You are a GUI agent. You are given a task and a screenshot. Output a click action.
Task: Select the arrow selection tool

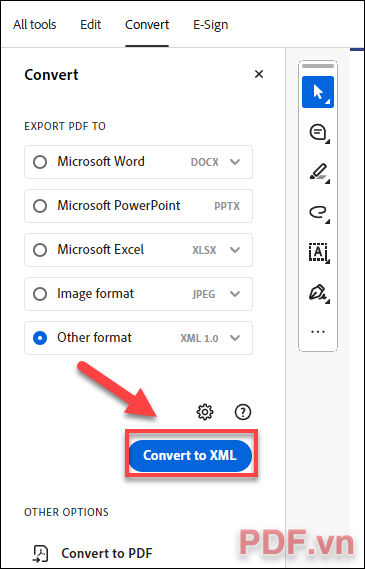(318, 92)
